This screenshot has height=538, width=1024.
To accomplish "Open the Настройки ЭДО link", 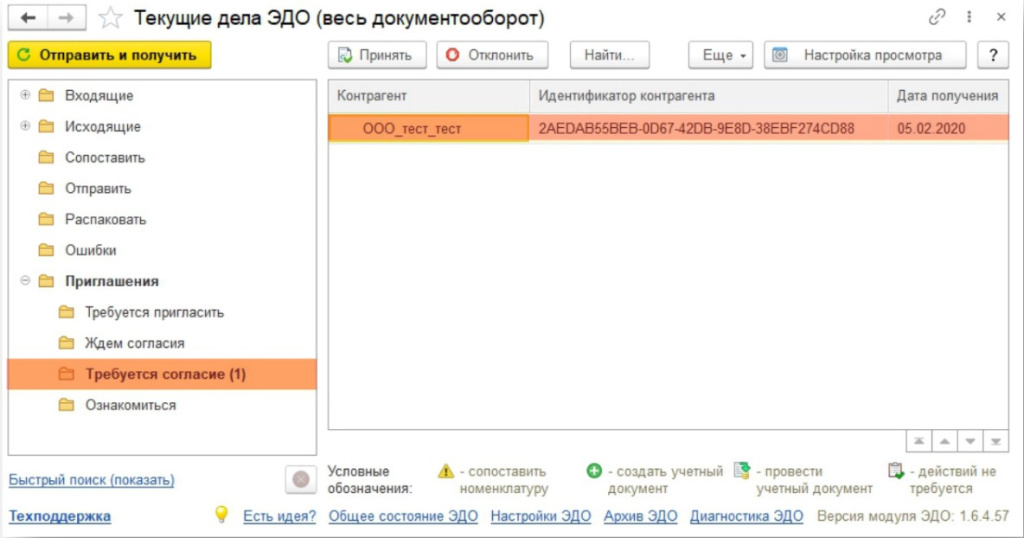I will tap(541, 516).
